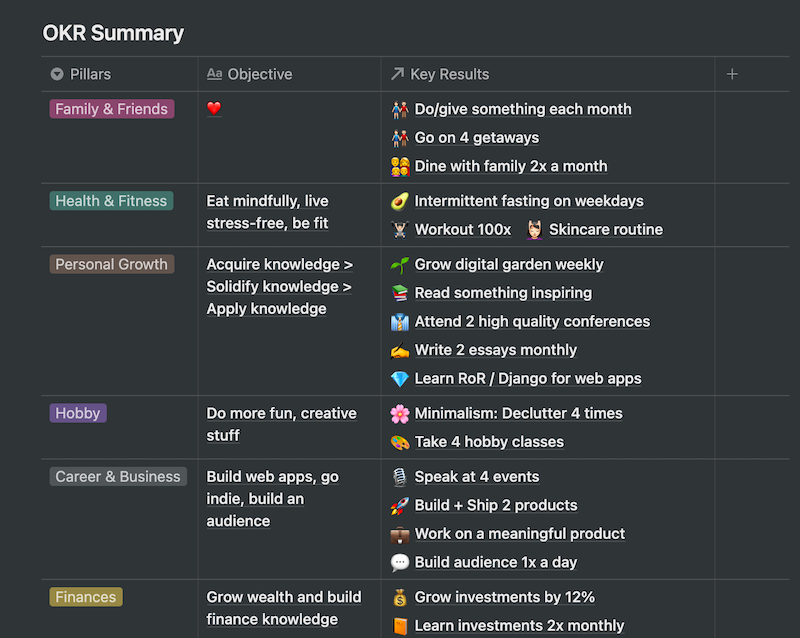The image size is (800, 638).
Task: Click the money bag investments icon
Action: (x=399, y=597)
